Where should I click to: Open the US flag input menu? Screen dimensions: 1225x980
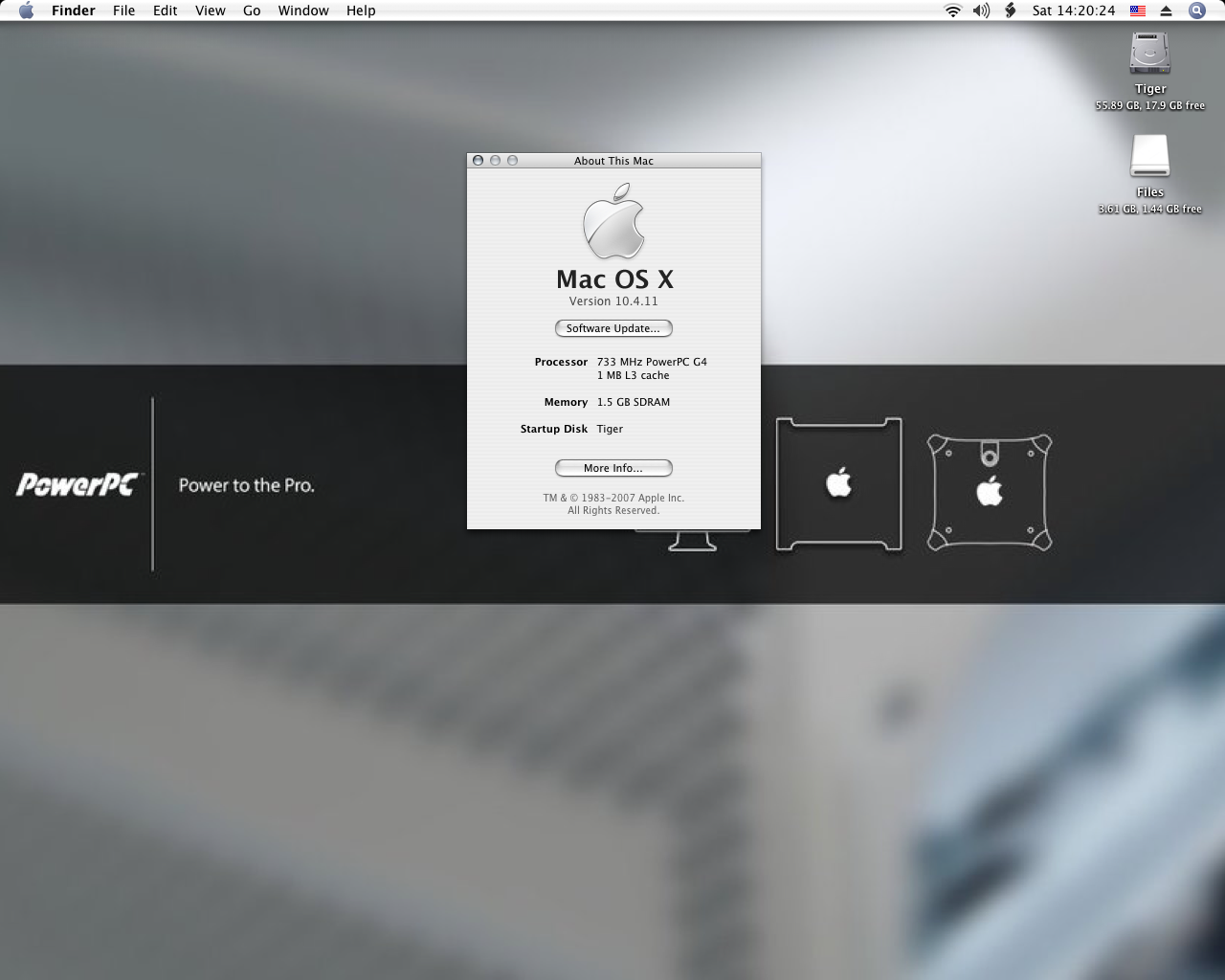[1138, 11]
